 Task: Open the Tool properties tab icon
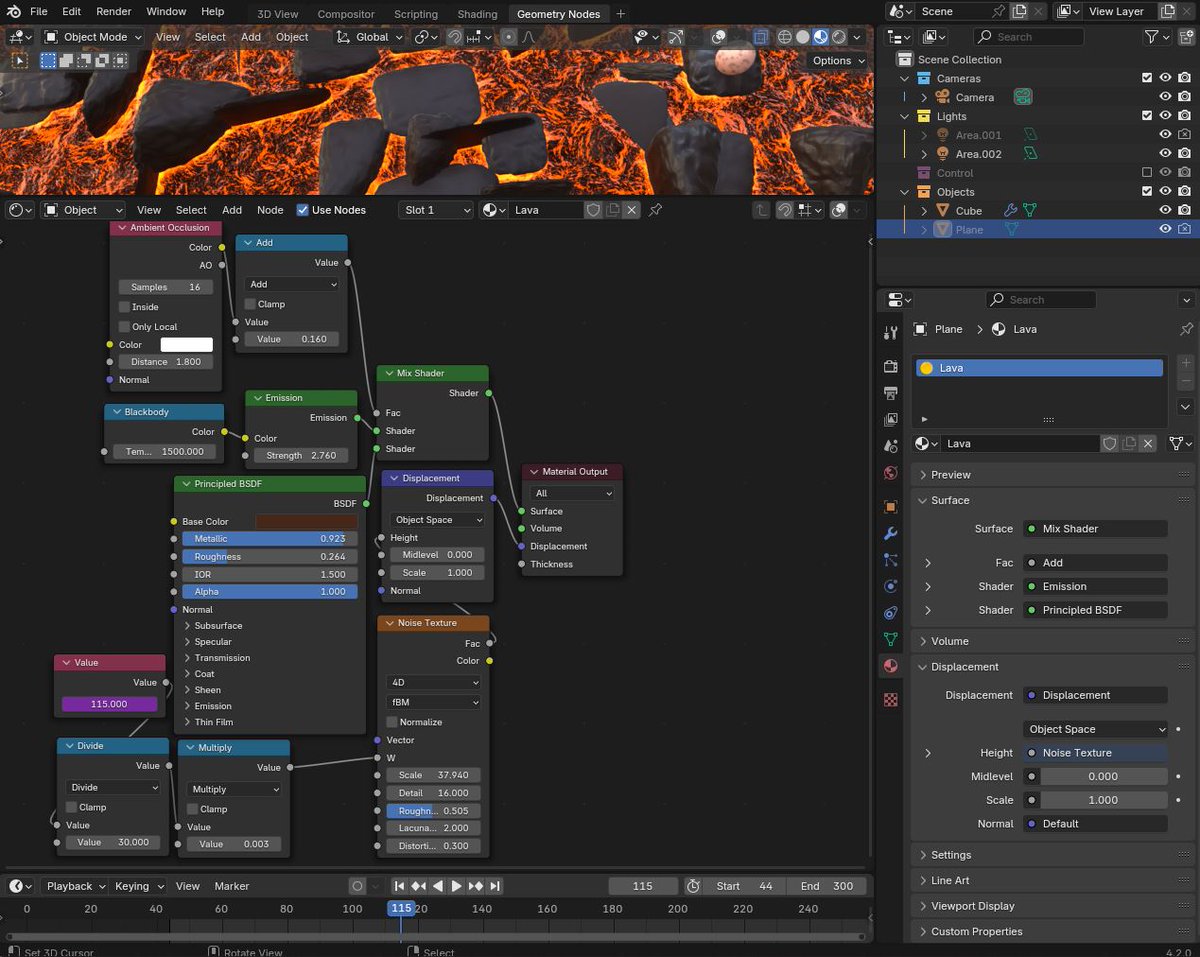coord(891,333)
